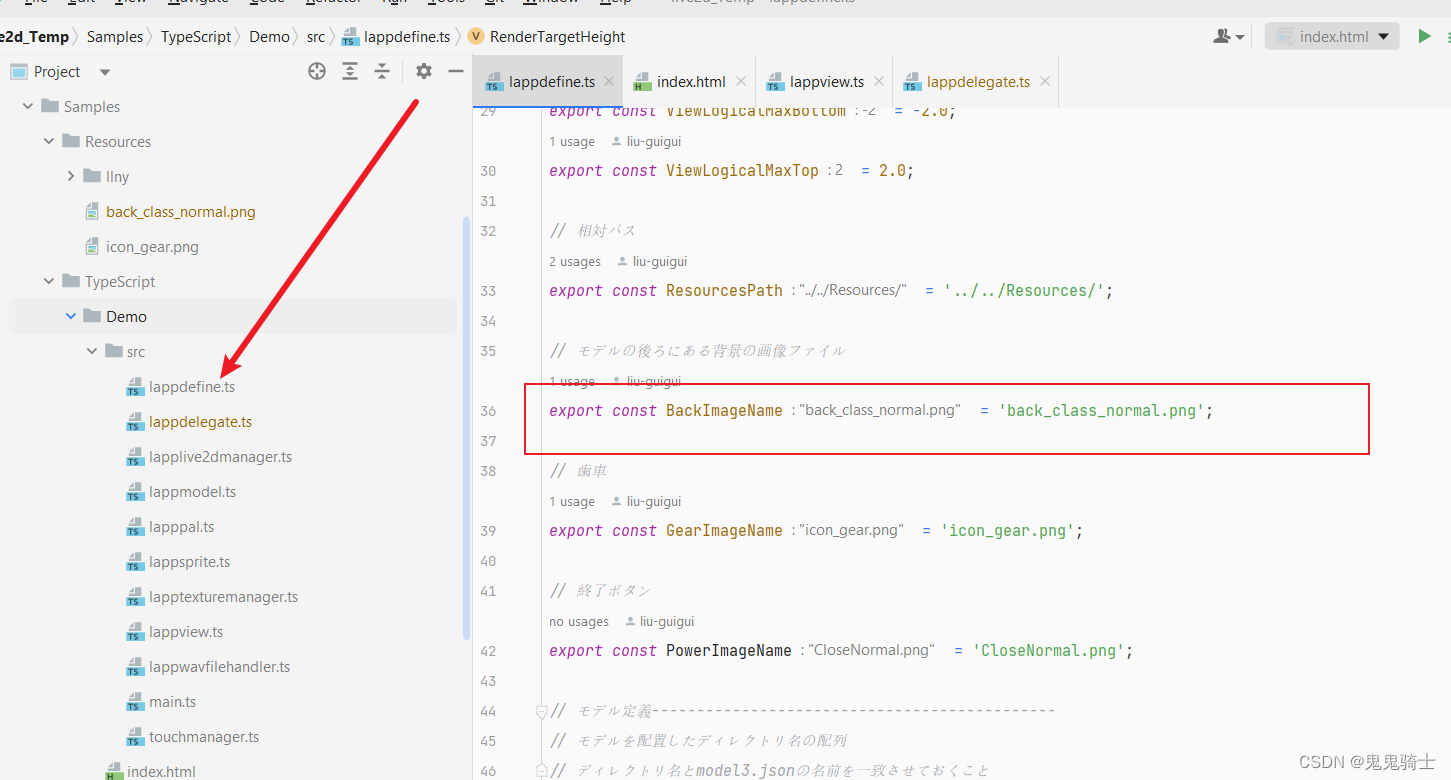
Task: Open lapppal.ts in the project tree
Action: tap(181, 527)
